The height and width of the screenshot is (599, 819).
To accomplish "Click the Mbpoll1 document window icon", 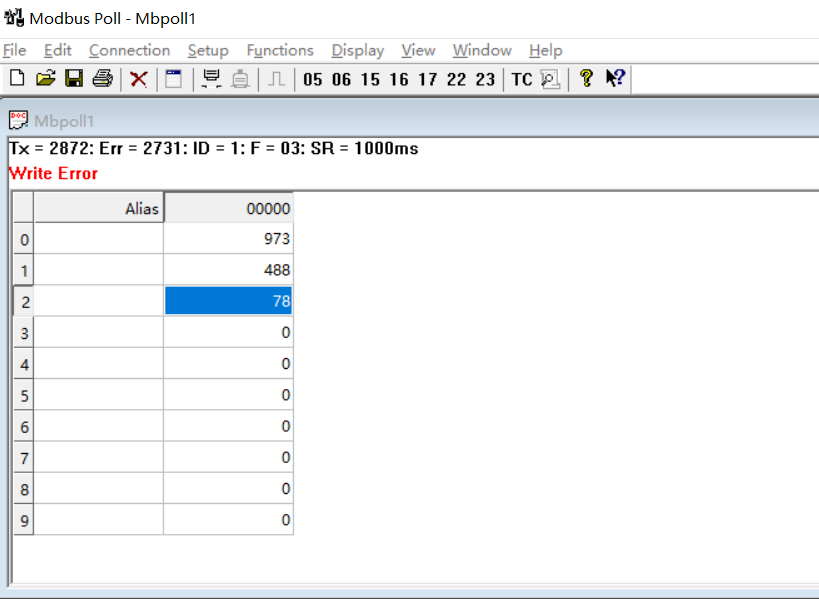I will tap(18, 120).
